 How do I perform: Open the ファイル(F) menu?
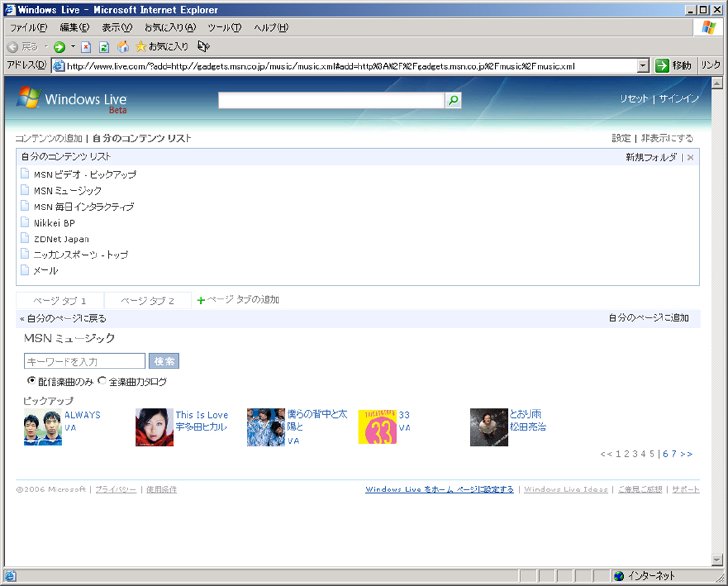coord(29,28)
